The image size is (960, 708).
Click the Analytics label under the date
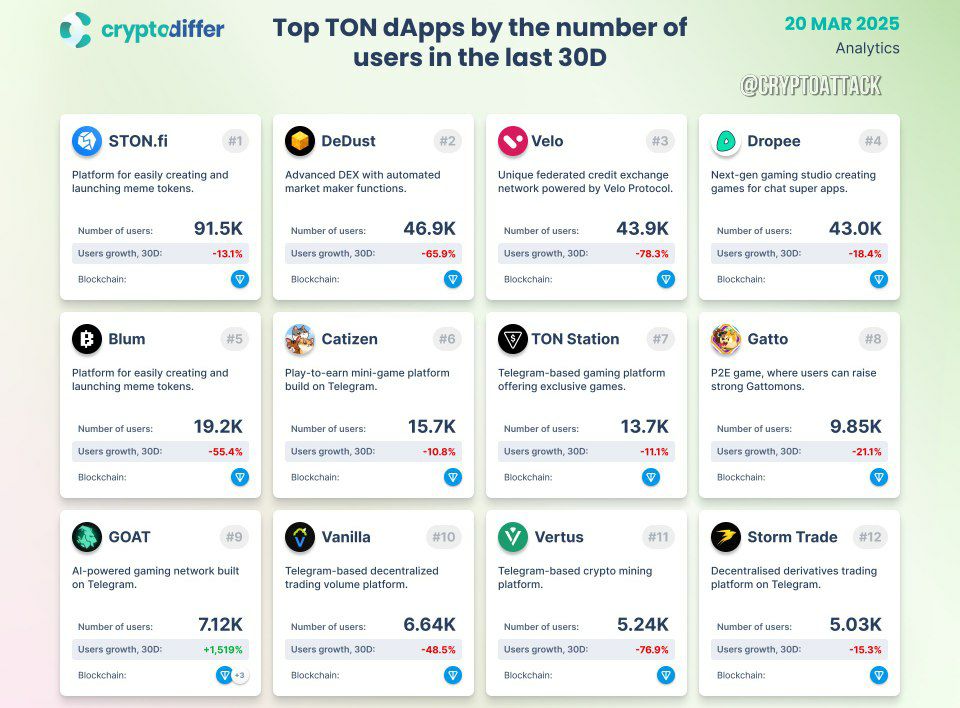(x=868, y=48)
